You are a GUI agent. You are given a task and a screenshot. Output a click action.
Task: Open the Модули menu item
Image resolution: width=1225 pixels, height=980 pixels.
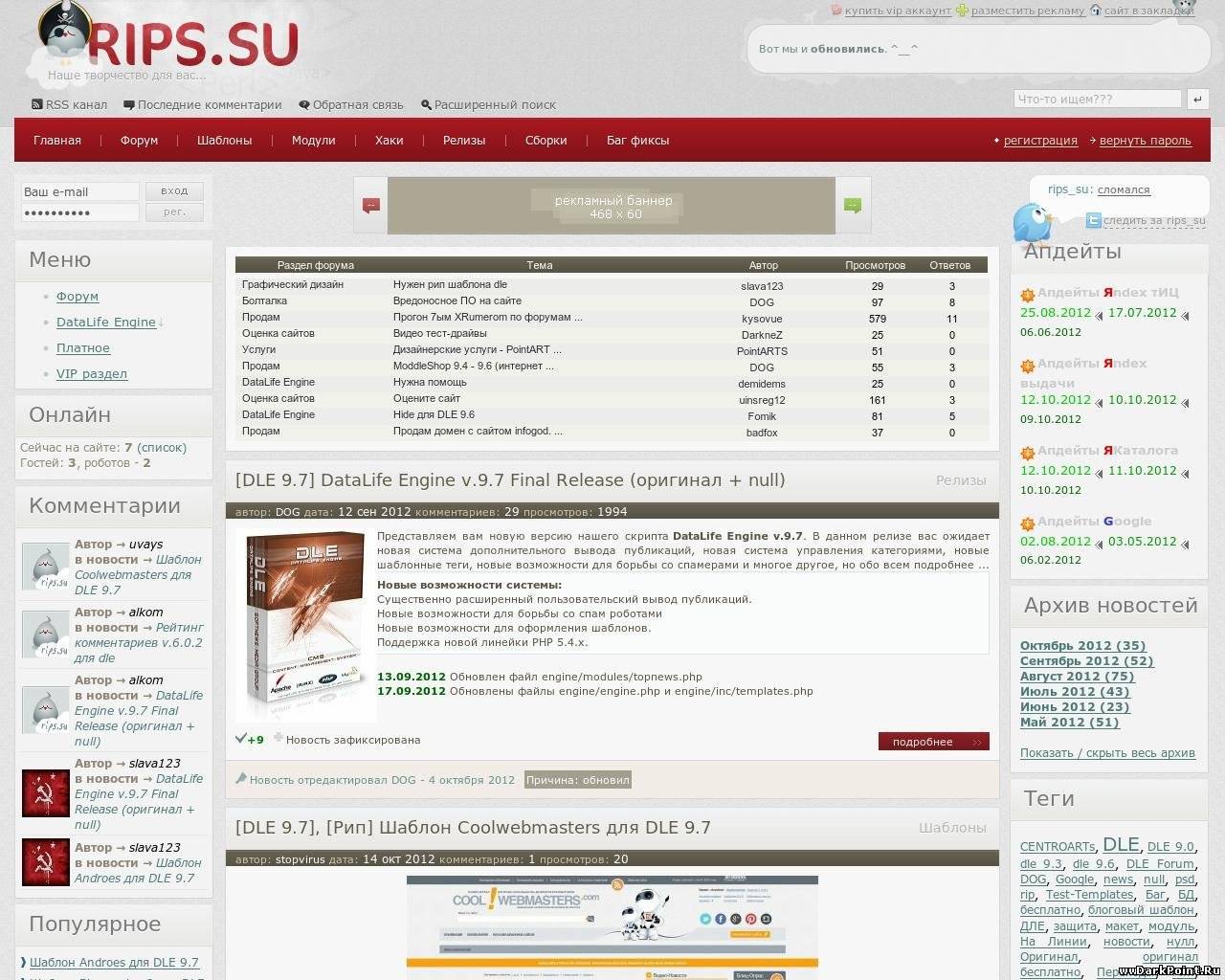314,140
